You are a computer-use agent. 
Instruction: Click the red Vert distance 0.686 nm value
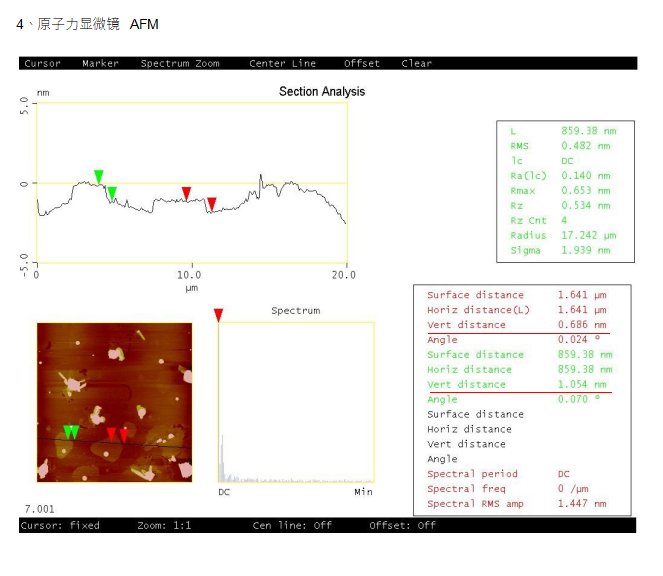pyautogui.click(x=582, y=325)
